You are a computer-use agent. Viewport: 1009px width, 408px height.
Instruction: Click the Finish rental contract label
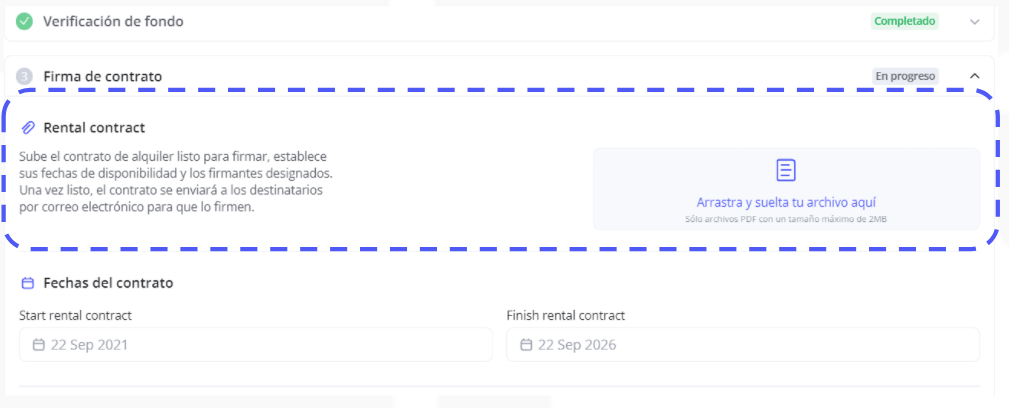pyautogui.click(x=566, y=315)
